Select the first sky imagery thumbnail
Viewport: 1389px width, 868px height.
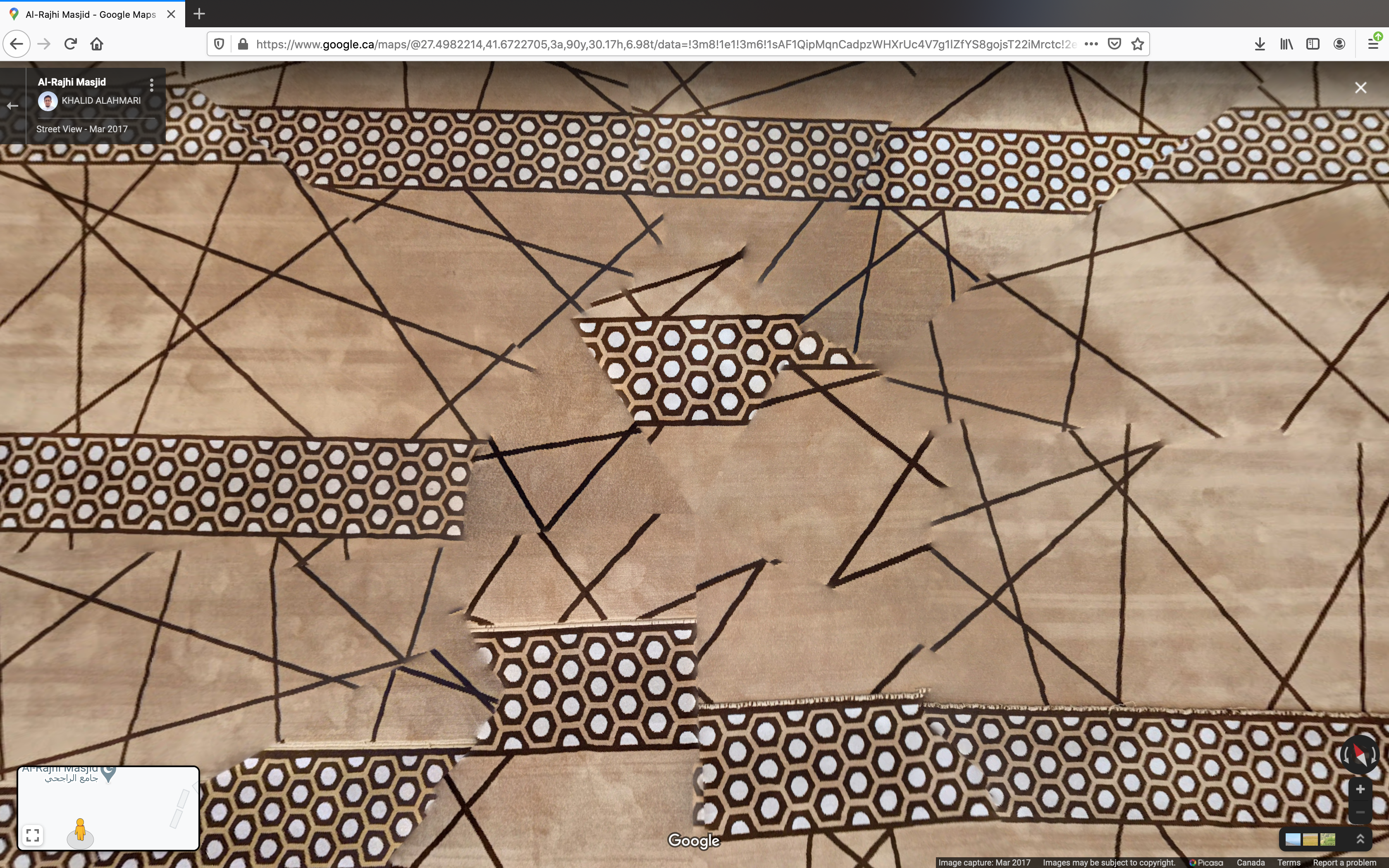[x=1293, y=839]
